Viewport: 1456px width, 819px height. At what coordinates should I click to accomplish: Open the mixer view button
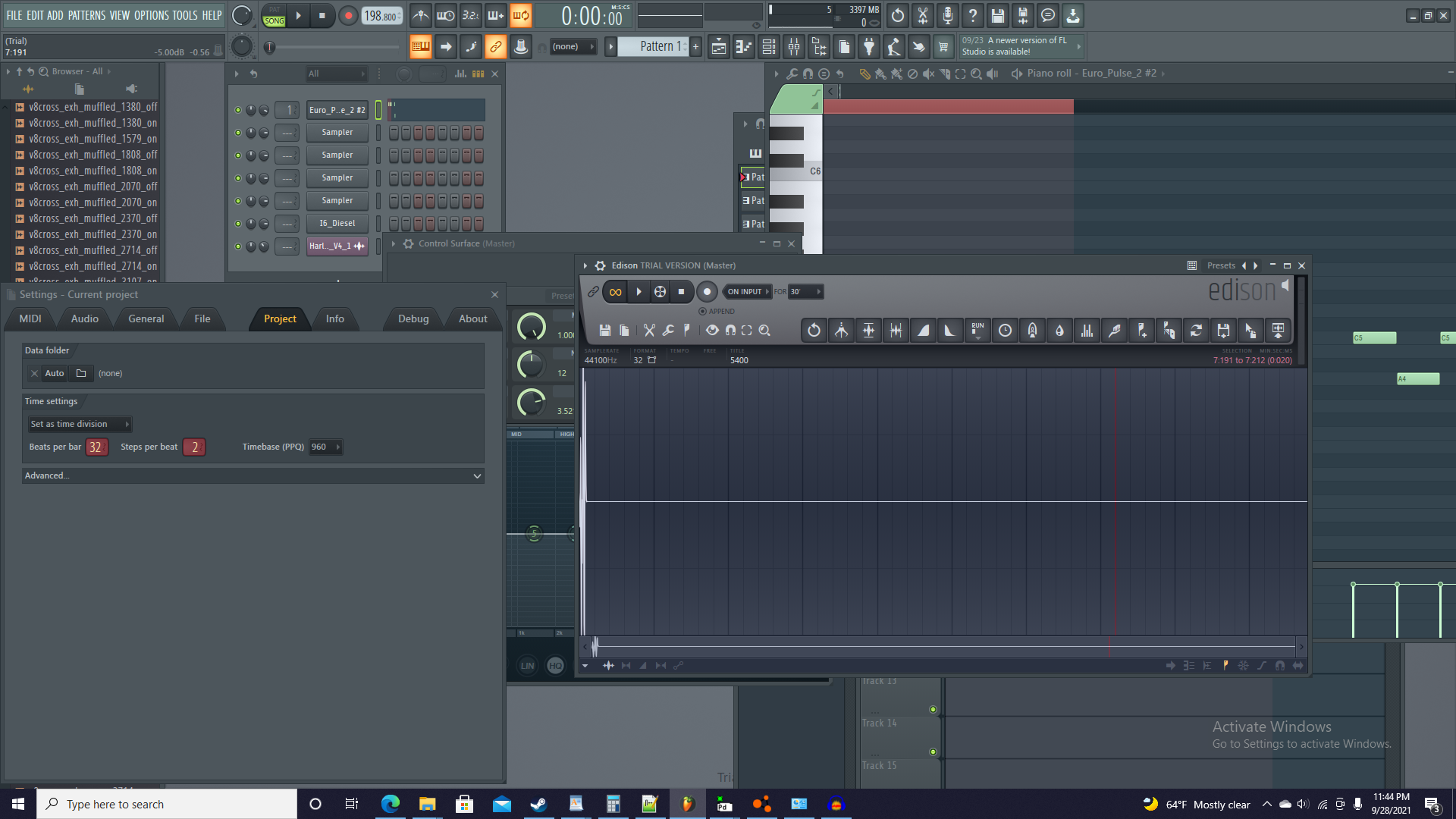[x=794, y=47]
